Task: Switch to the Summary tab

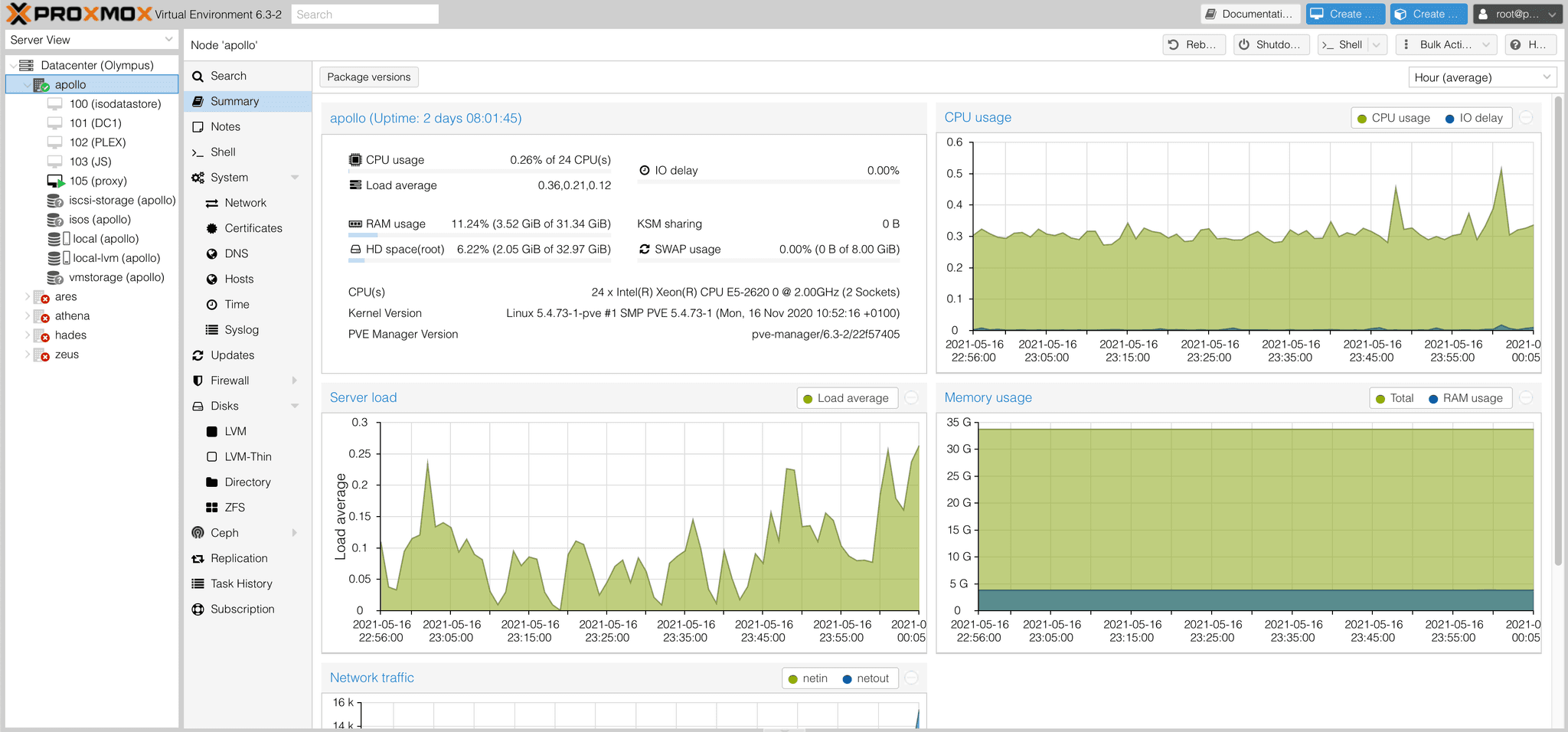Action: [x=234, y=100]
